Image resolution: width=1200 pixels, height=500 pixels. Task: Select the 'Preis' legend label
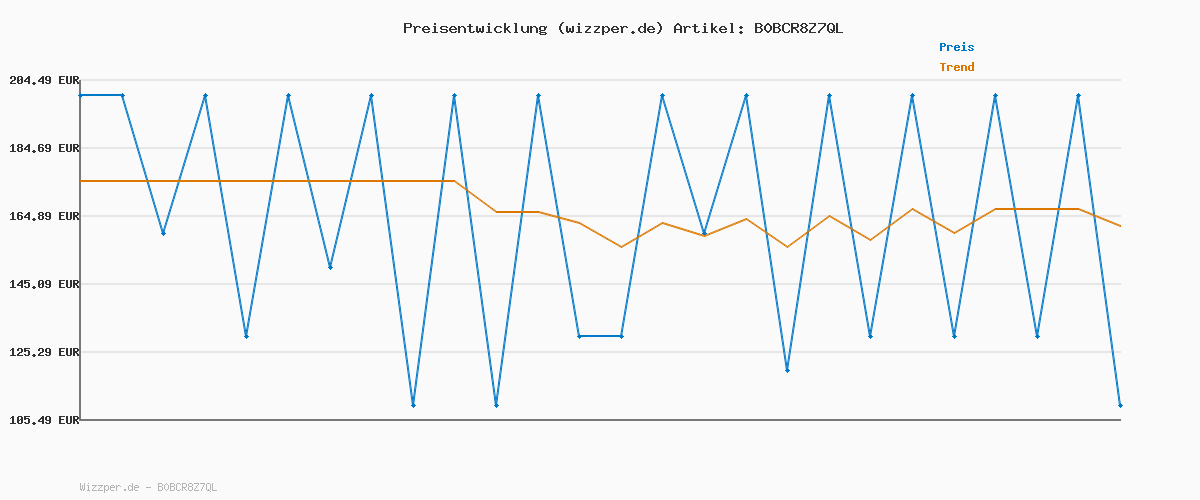[956, 47]
